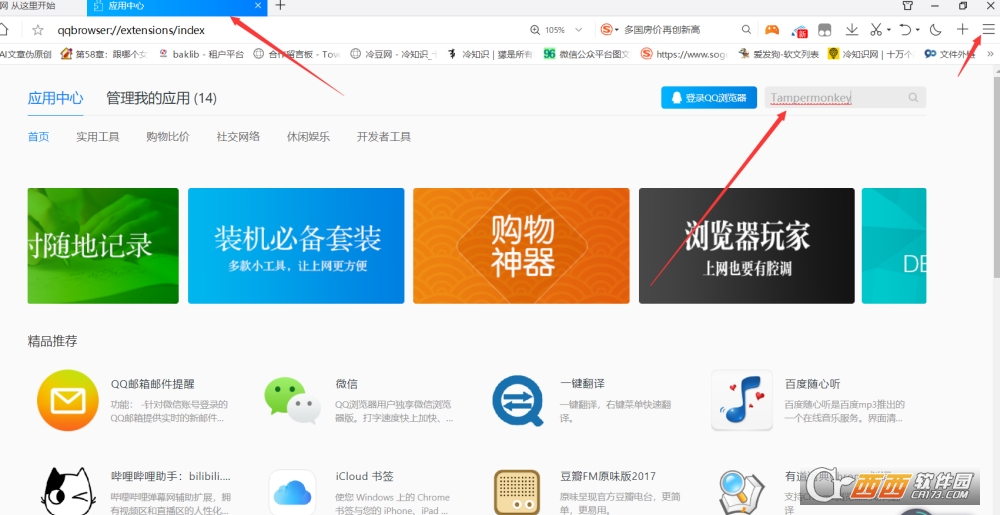This screenshot has width=1000, height=515.
Task: Open the 第58章 bookmark
Action: (x=104, y=54)
